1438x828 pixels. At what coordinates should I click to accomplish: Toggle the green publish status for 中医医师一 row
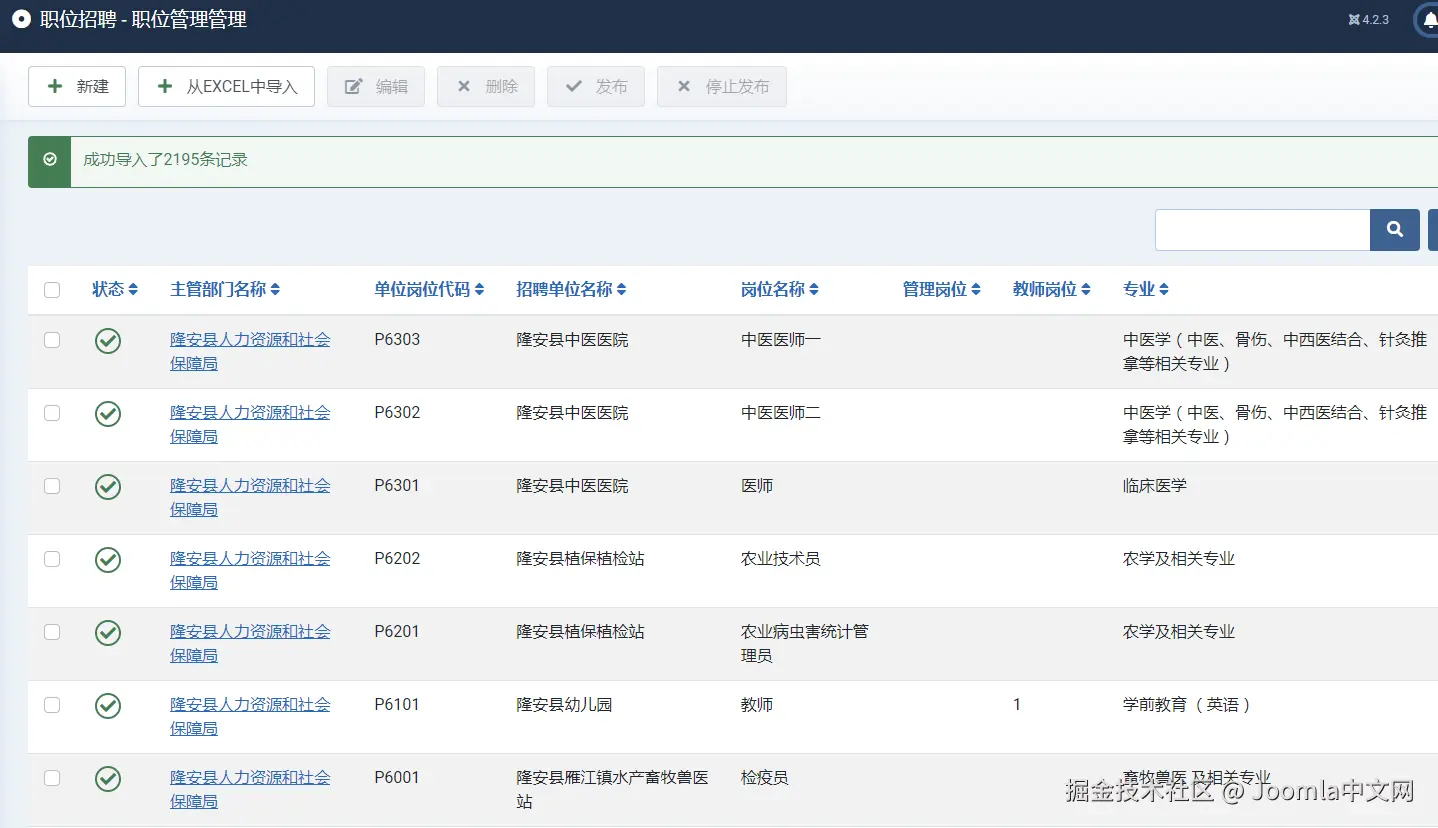click(107, 340)
